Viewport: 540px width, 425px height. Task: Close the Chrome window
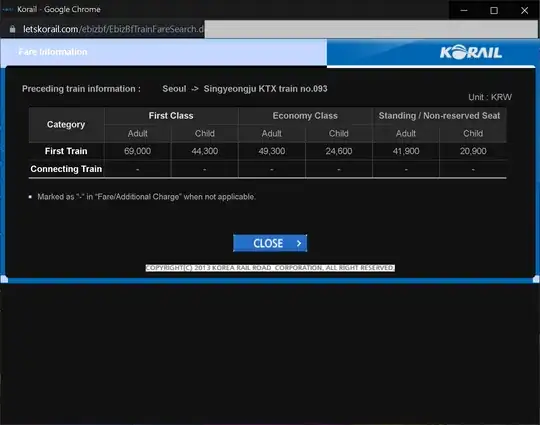[x=524, y=10]
